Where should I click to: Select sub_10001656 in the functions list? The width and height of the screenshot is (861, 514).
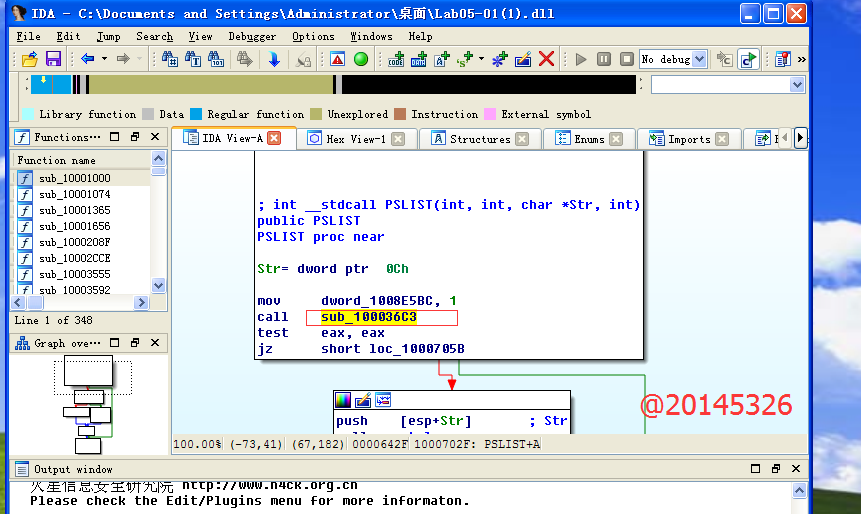[x=74, y=226]
